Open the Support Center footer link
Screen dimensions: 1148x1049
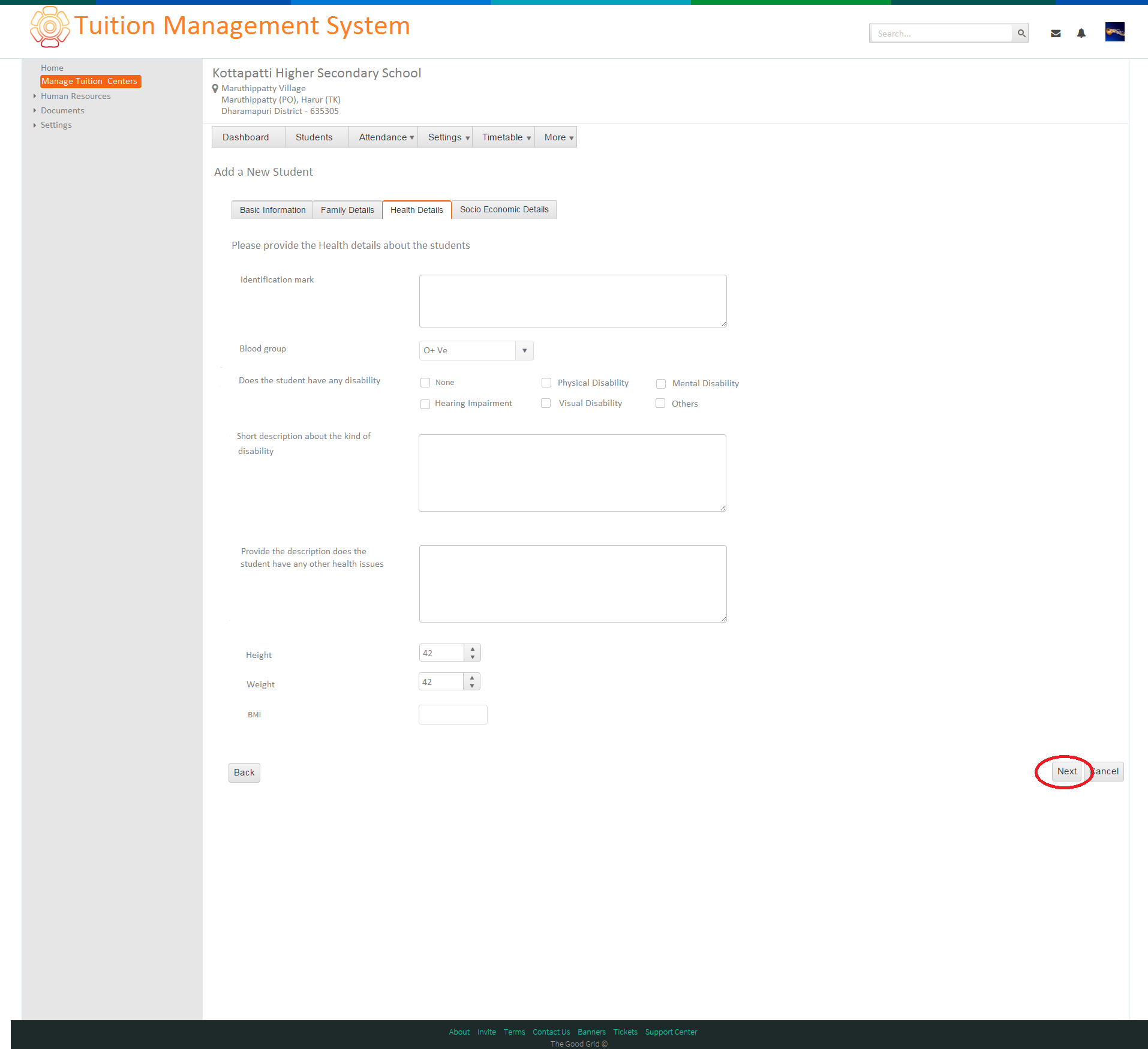(x=671, y=1032)
